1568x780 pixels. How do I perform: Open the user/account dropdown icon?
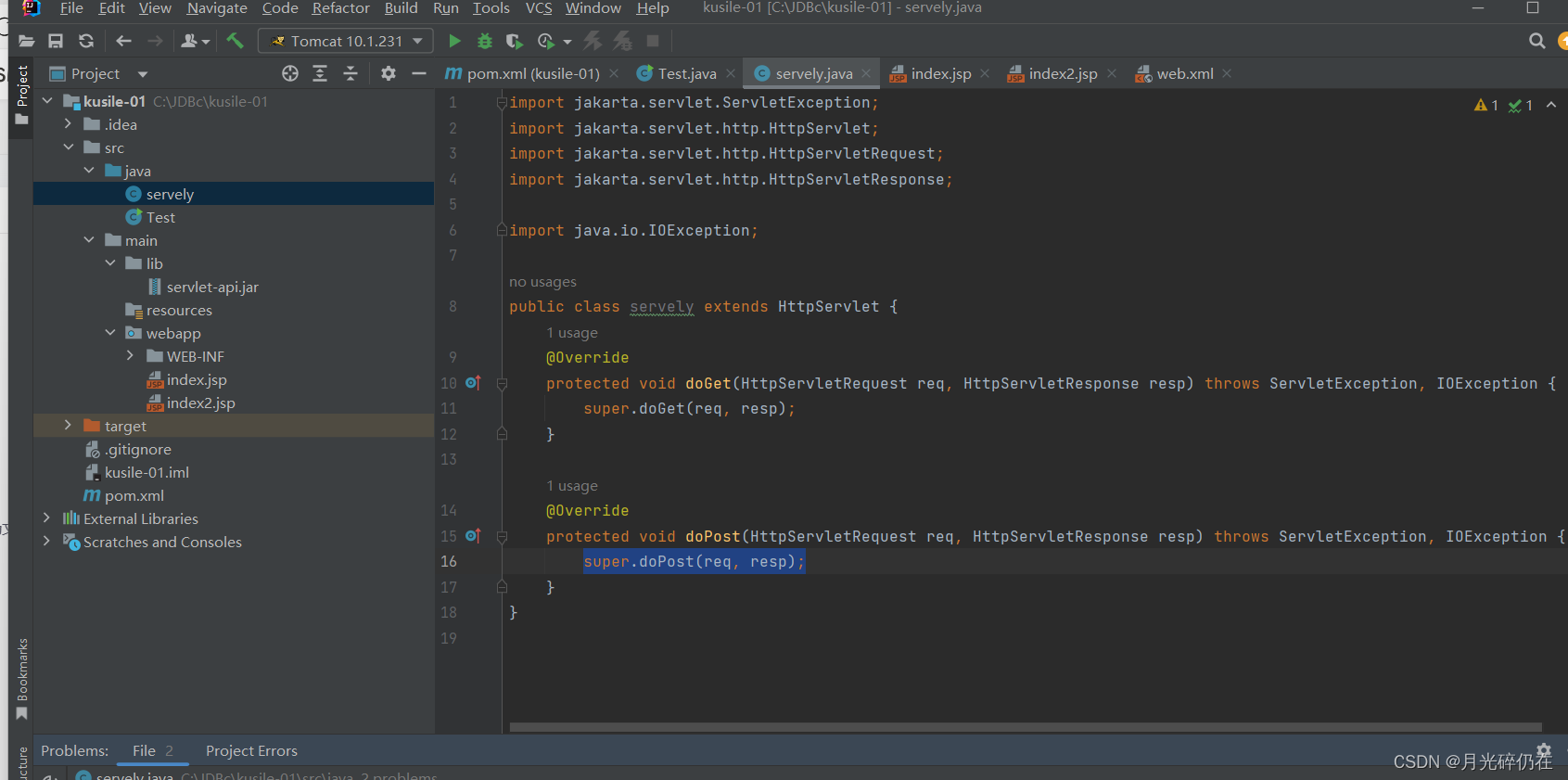(196, 41)
